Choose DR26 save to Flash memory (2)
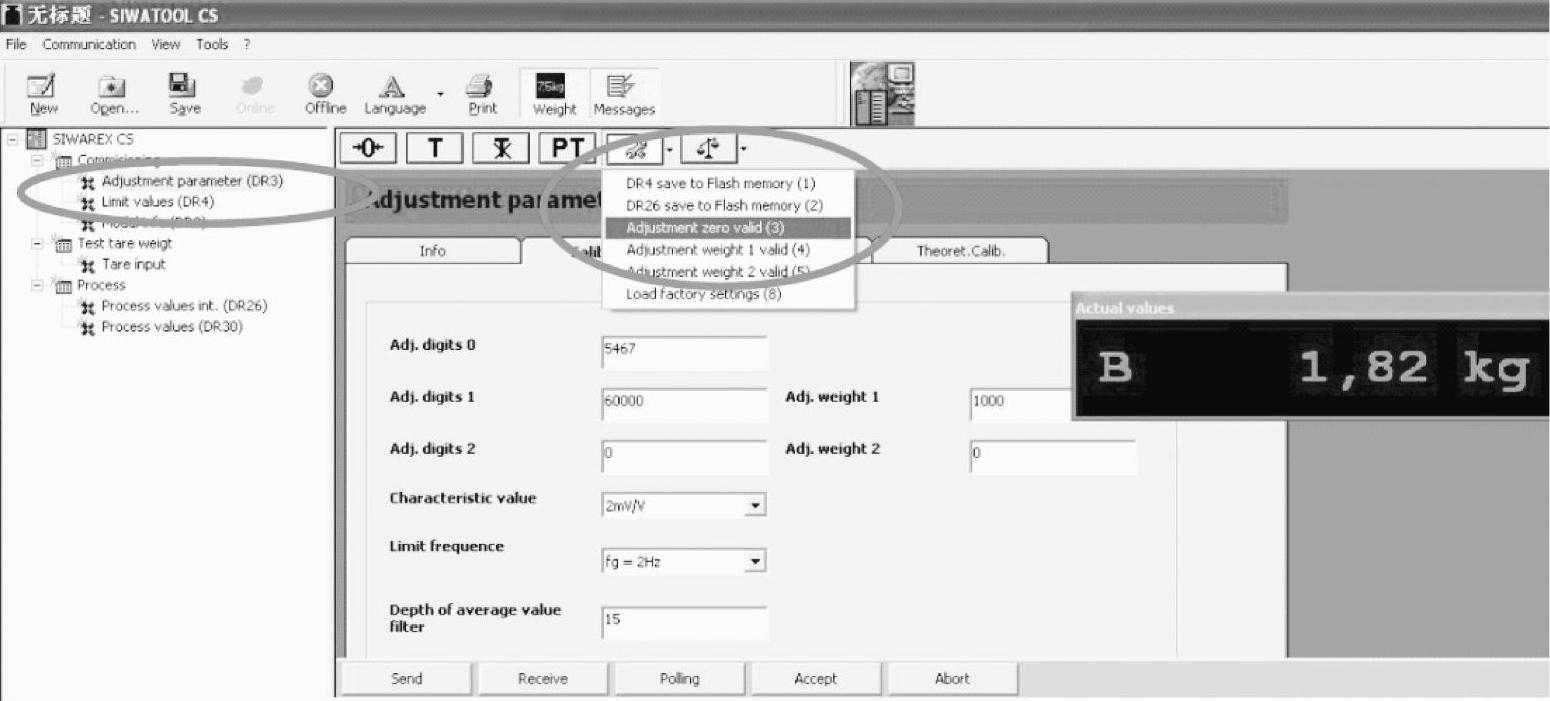 [x=728, y=206]
